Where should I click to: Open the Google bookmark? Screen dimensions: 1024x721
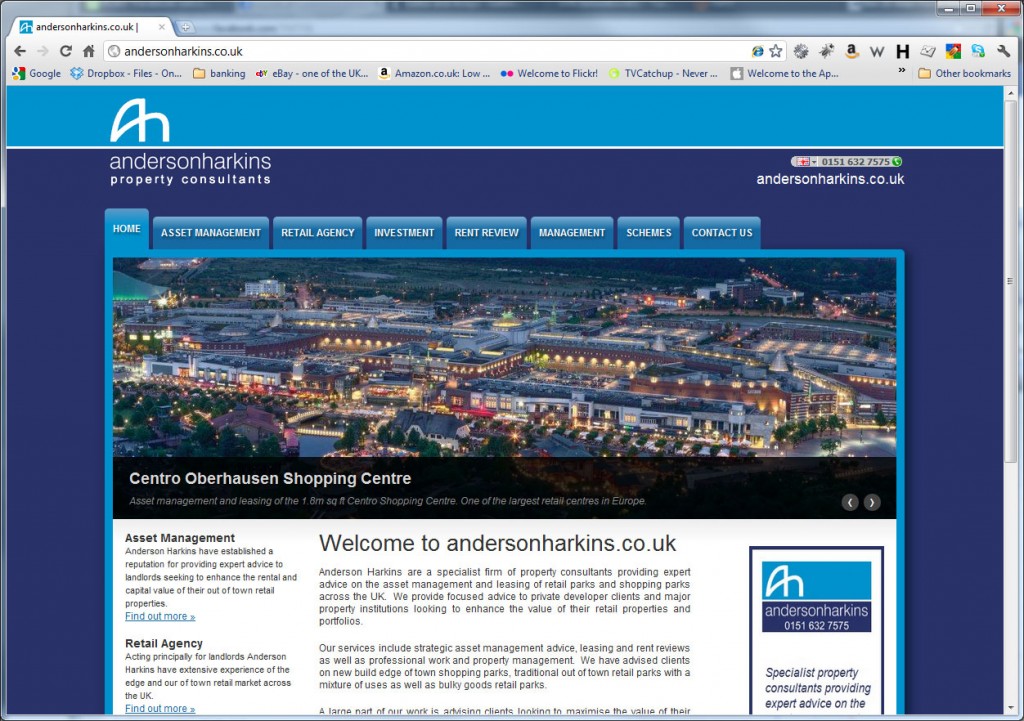(x=37, y=73)
